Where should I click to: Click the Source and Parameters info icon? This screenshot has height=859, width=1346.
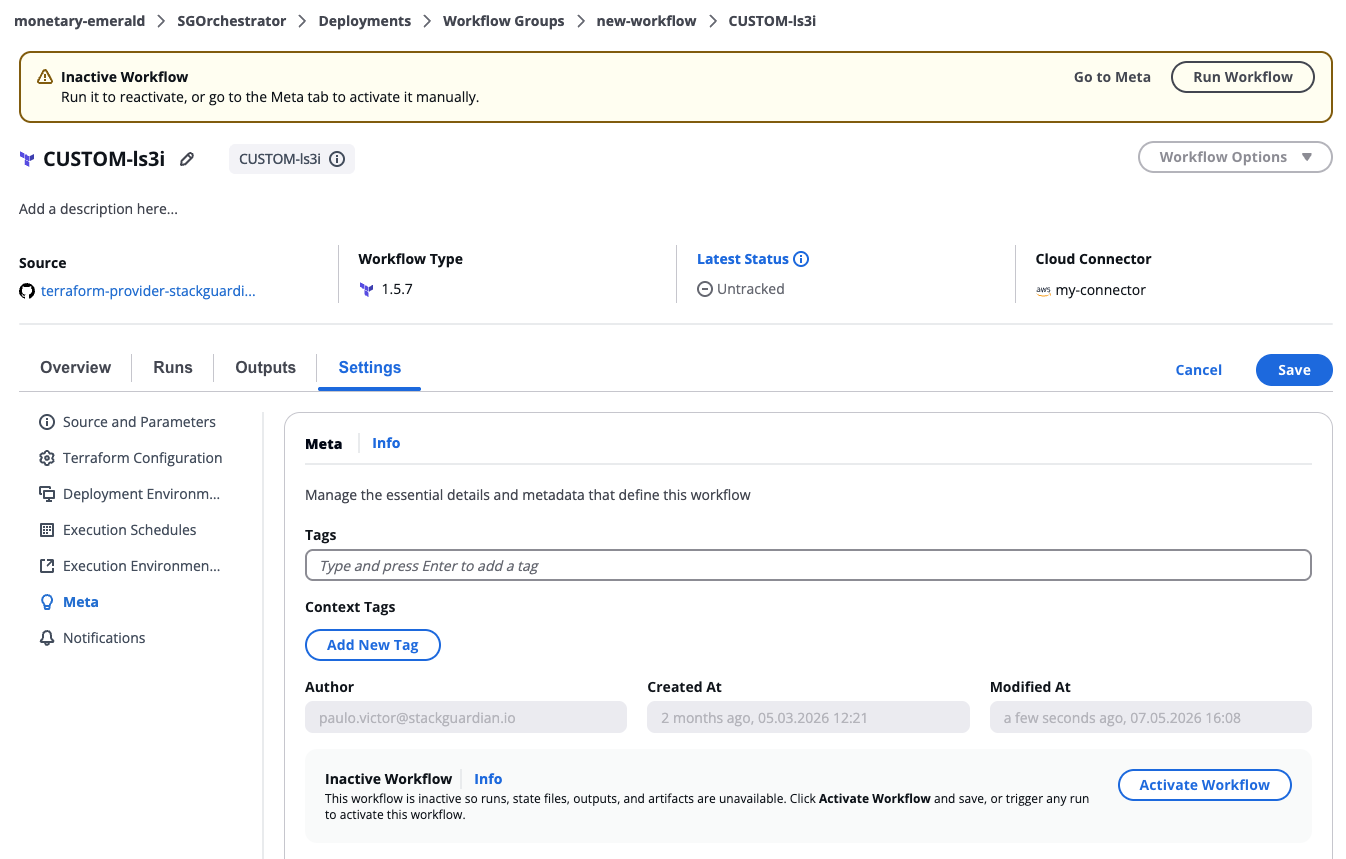click(47, 422)
